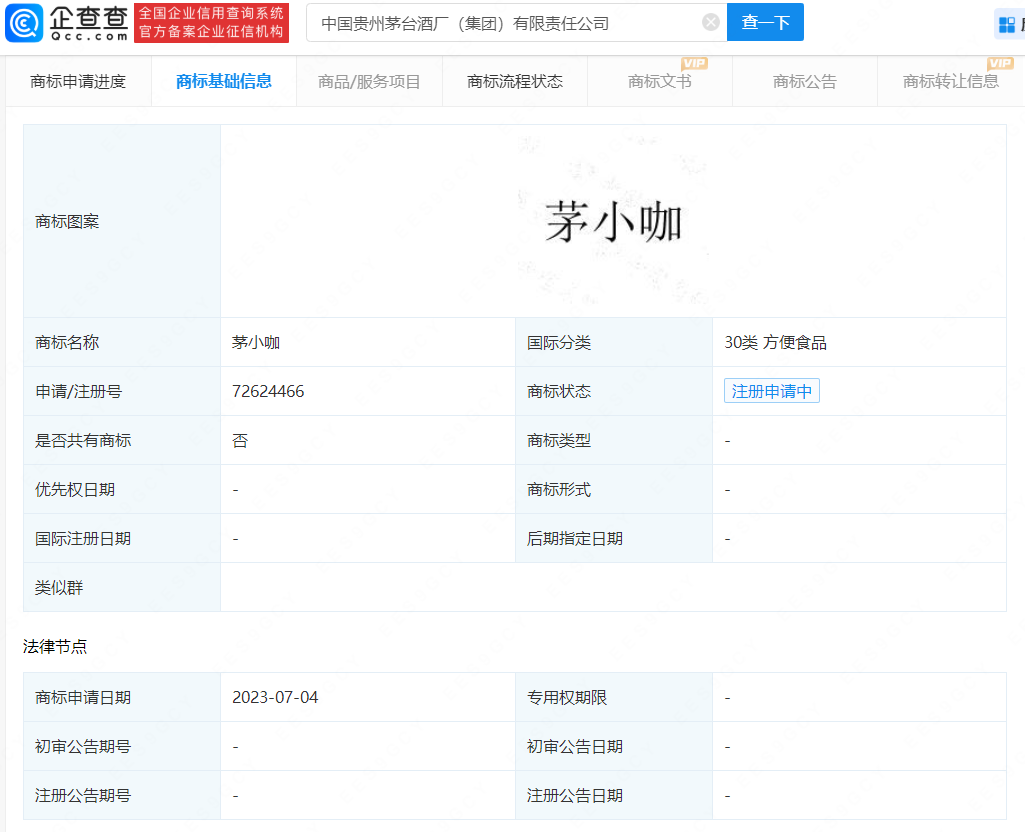The width and height of the screenshot is (1025, 832).
Task: Click the 注册公告日期 label cell
Action: 614,795
